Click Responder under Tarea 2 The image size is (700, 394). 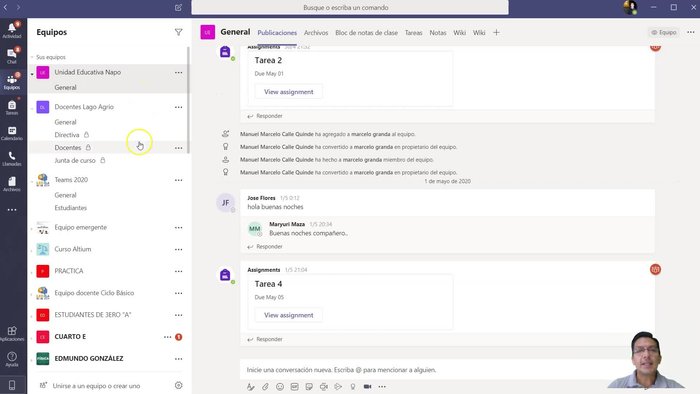pyautogui.click(x=265, y=116)
